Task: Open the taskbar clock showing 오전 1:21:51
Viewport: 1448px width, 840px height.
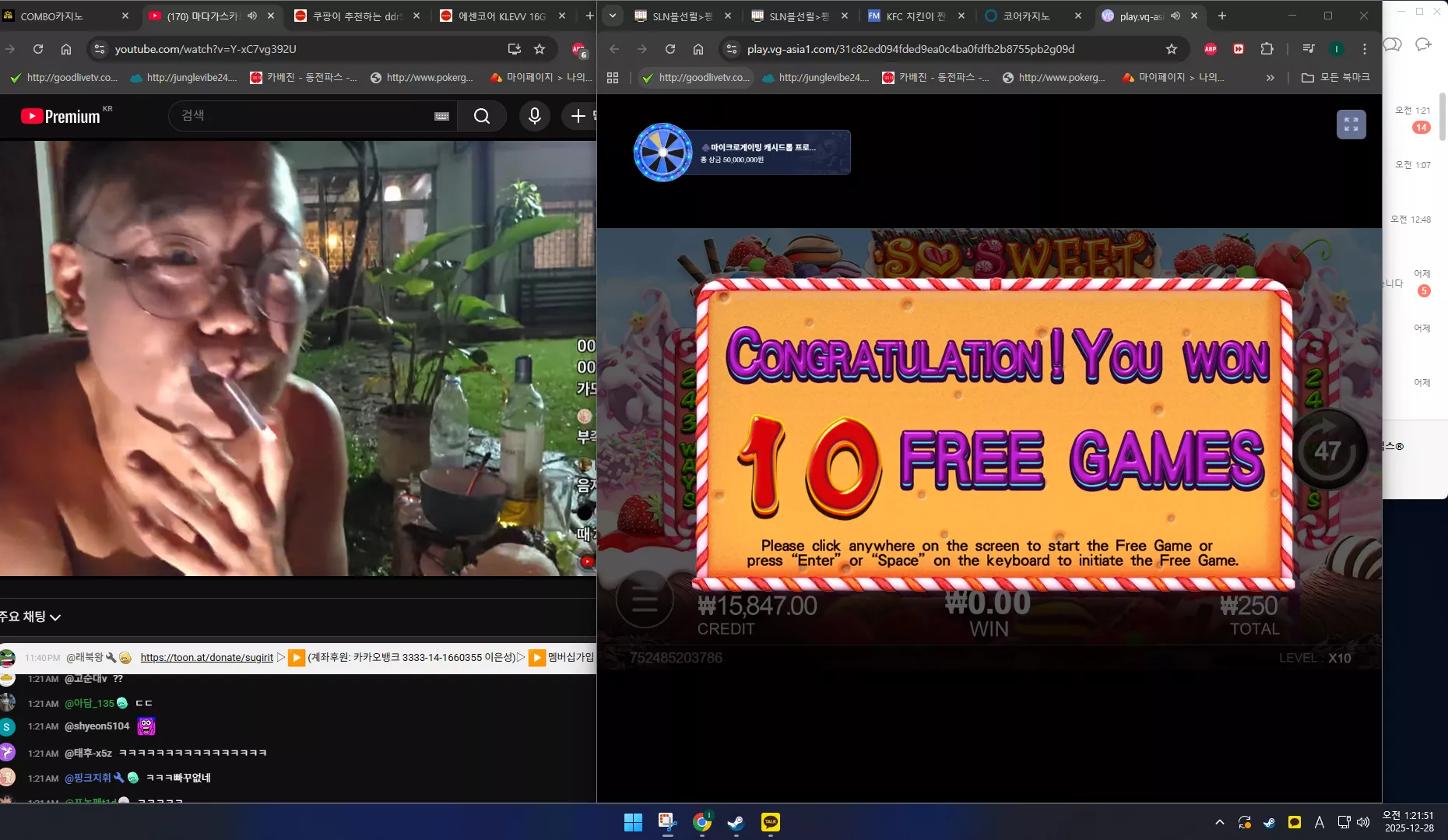Action: pyautogui.click(x=1409, y=822)
